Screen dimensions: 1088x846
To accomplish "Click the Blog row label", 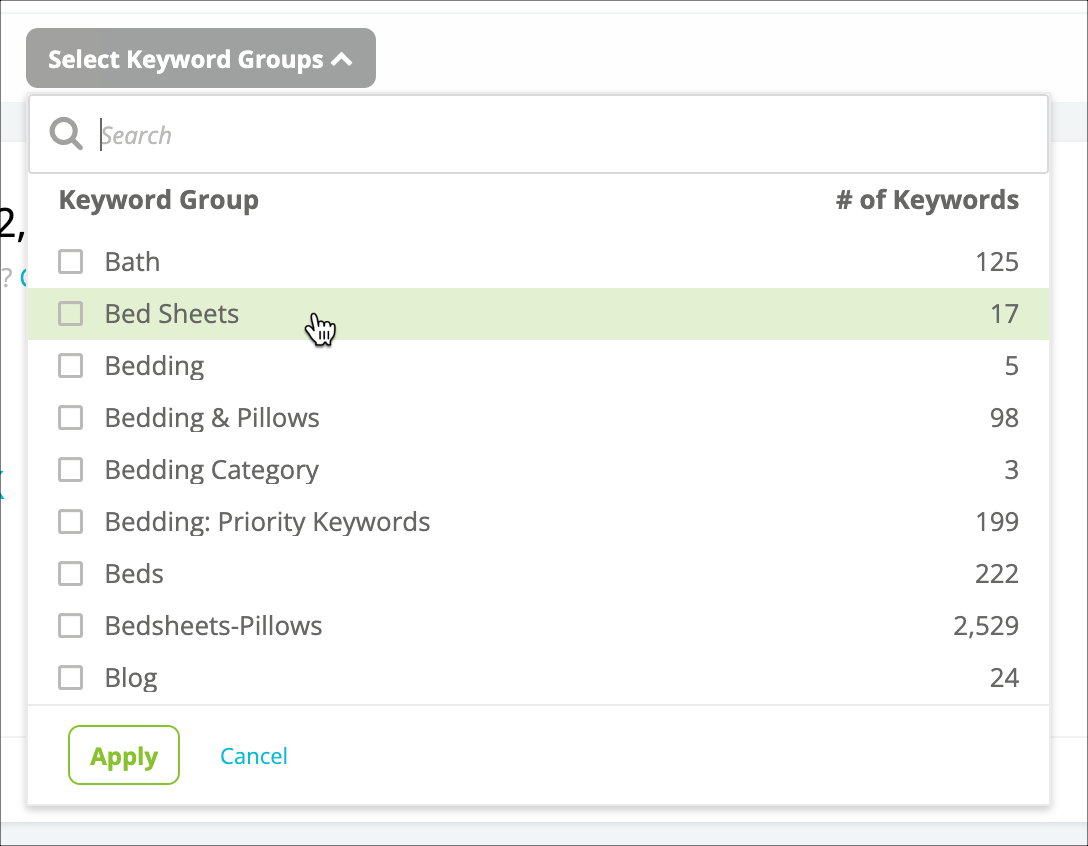I will click(131, 679).
